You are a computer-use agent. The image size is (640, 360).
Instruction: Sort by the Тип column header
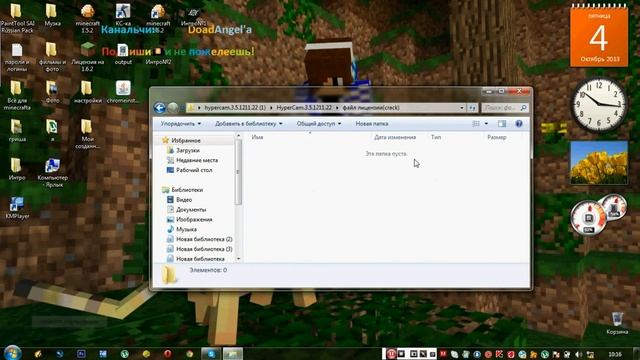coord(436,138)
